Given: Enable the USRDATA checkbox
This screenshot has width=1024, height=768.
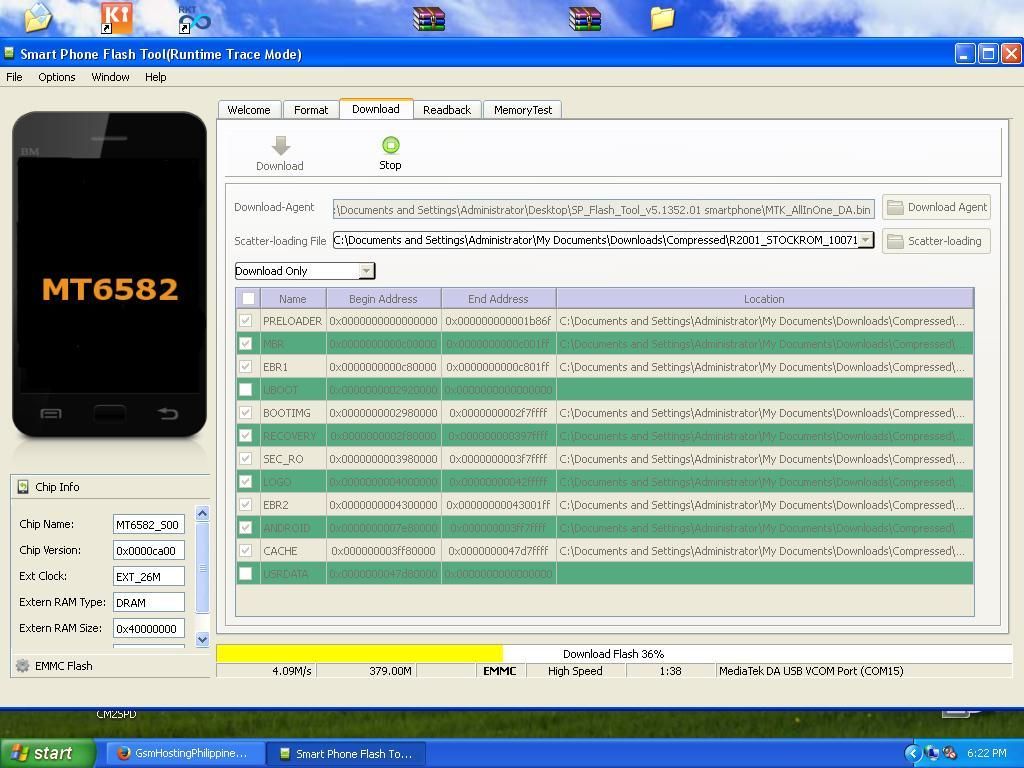Looking at the screenshot, I should [x=246, y=573].
